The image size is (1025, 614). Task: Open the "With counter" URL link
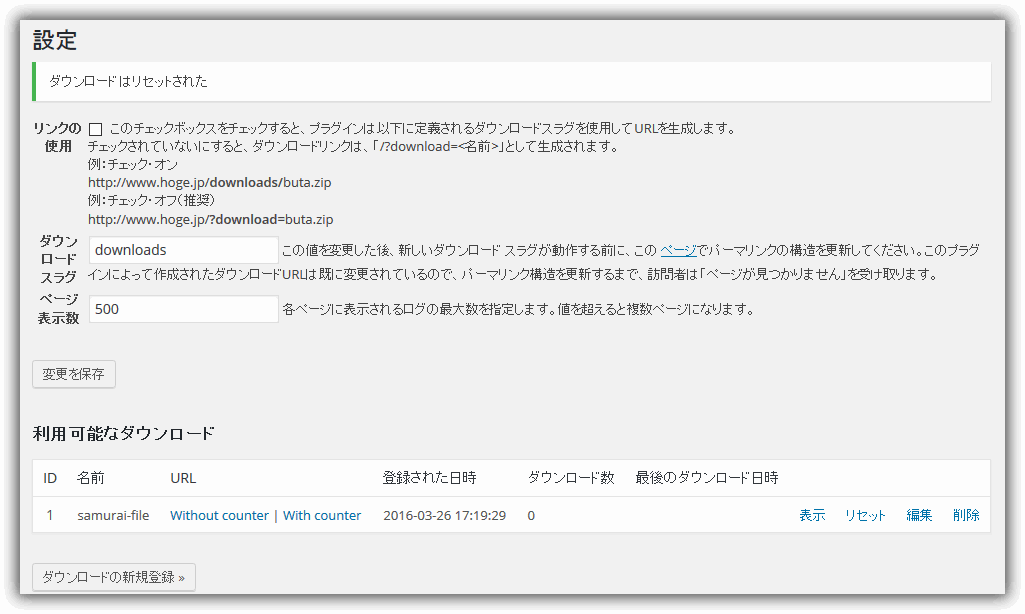click(x=322, y=516)
